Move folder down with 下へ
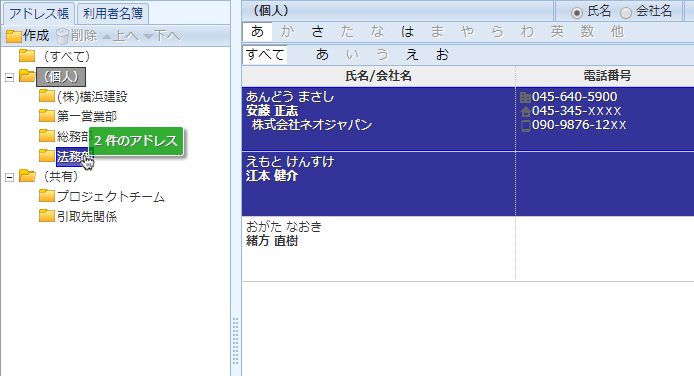The width and height of the screenshot is (694, 376). pyautogui.click(x=162, y=36)
